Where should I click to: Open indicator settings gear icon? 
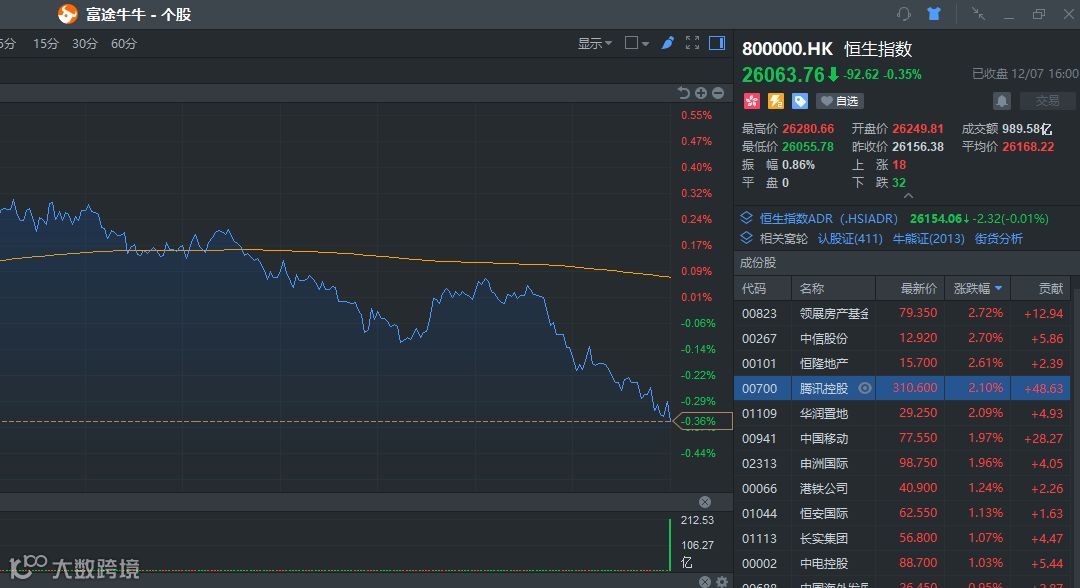[722, 582]
